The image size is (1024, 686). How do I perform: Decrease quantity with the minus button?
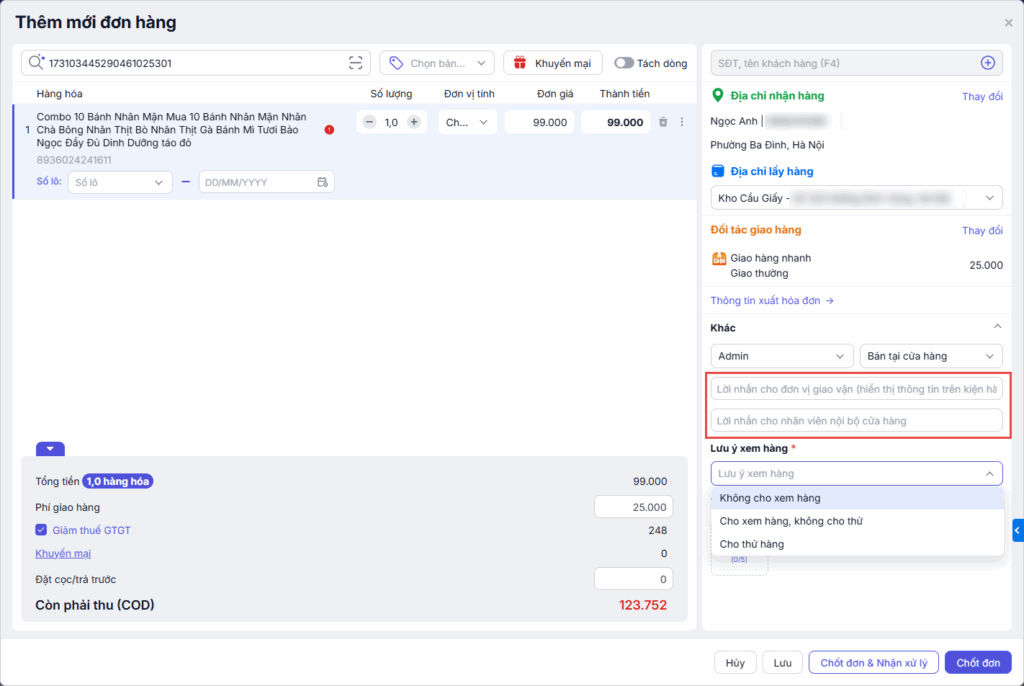[369, 122]
